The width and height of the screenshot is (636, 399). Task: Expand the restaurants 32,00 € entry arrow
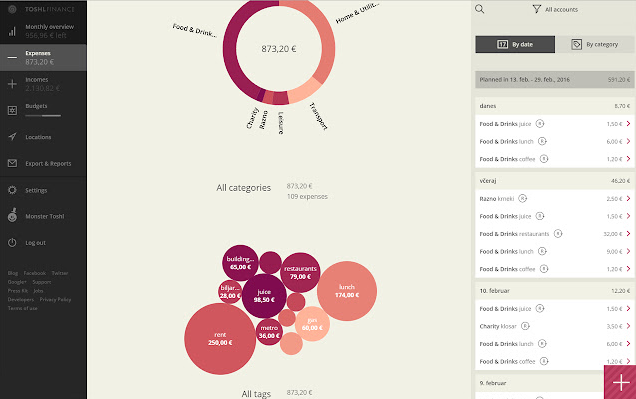click(x=628, y=234)
